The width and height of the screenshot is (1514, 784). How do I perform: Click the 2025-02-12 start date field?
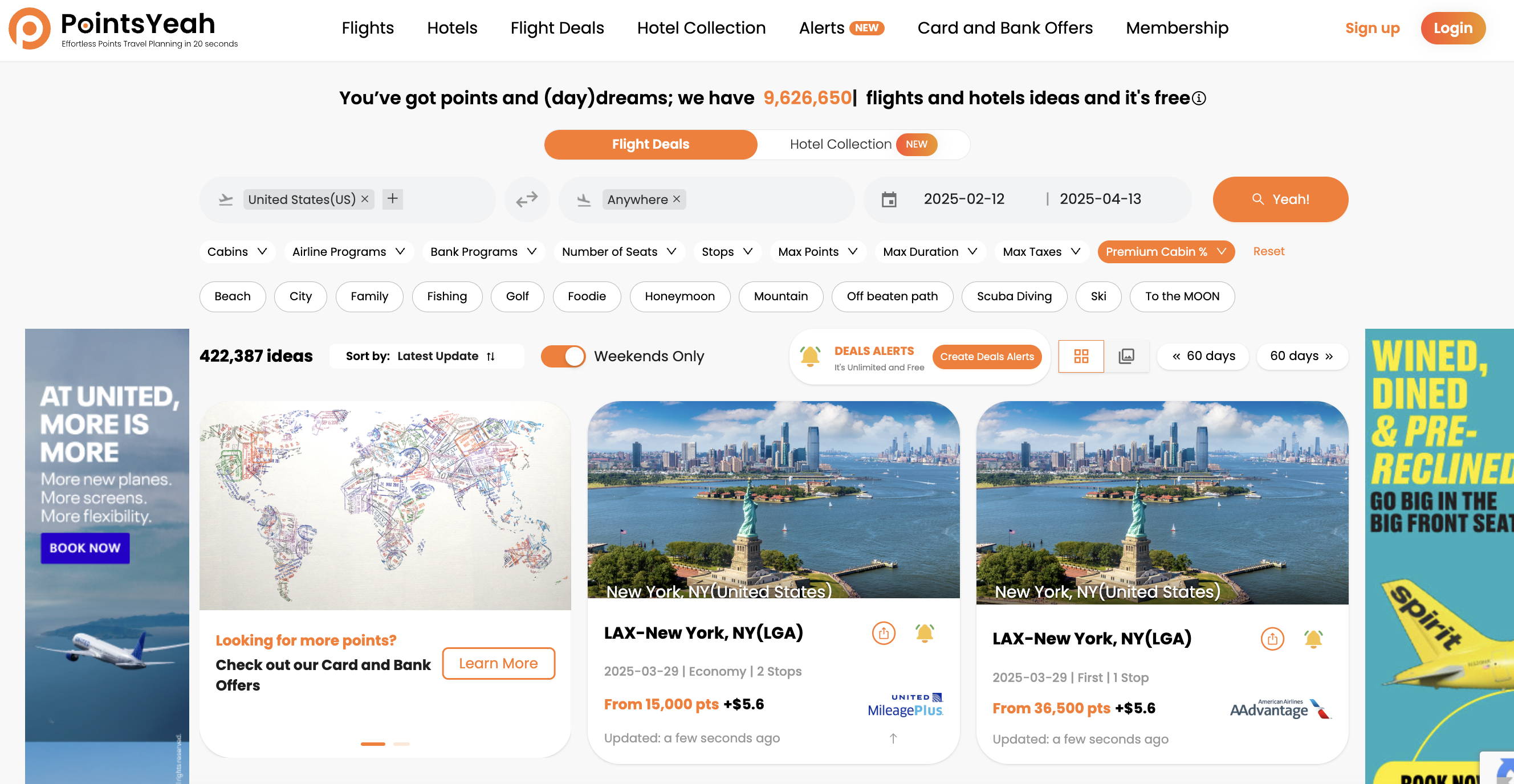tap(964, 199)
